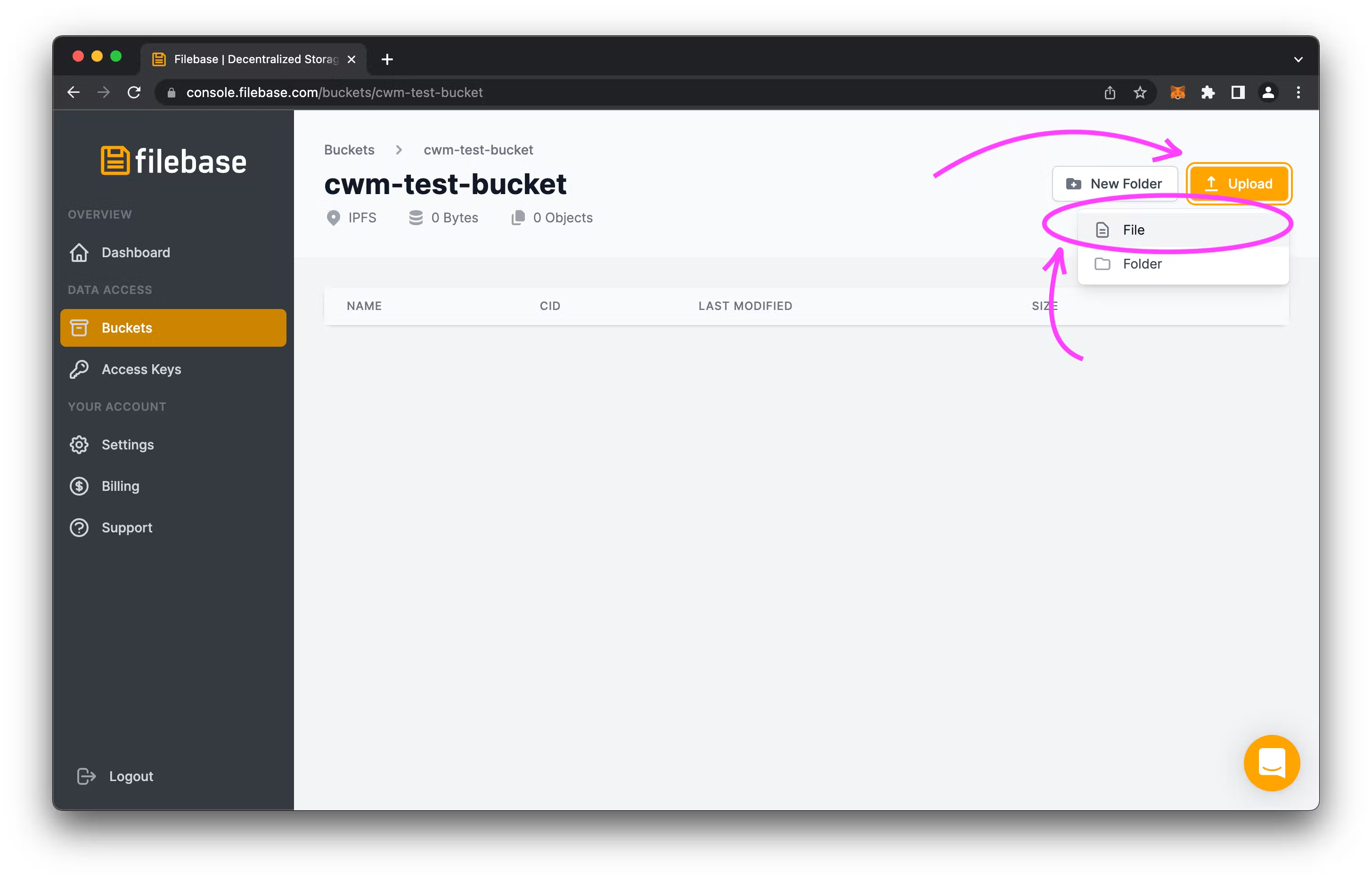Open Account Settings page

(128, 444)
